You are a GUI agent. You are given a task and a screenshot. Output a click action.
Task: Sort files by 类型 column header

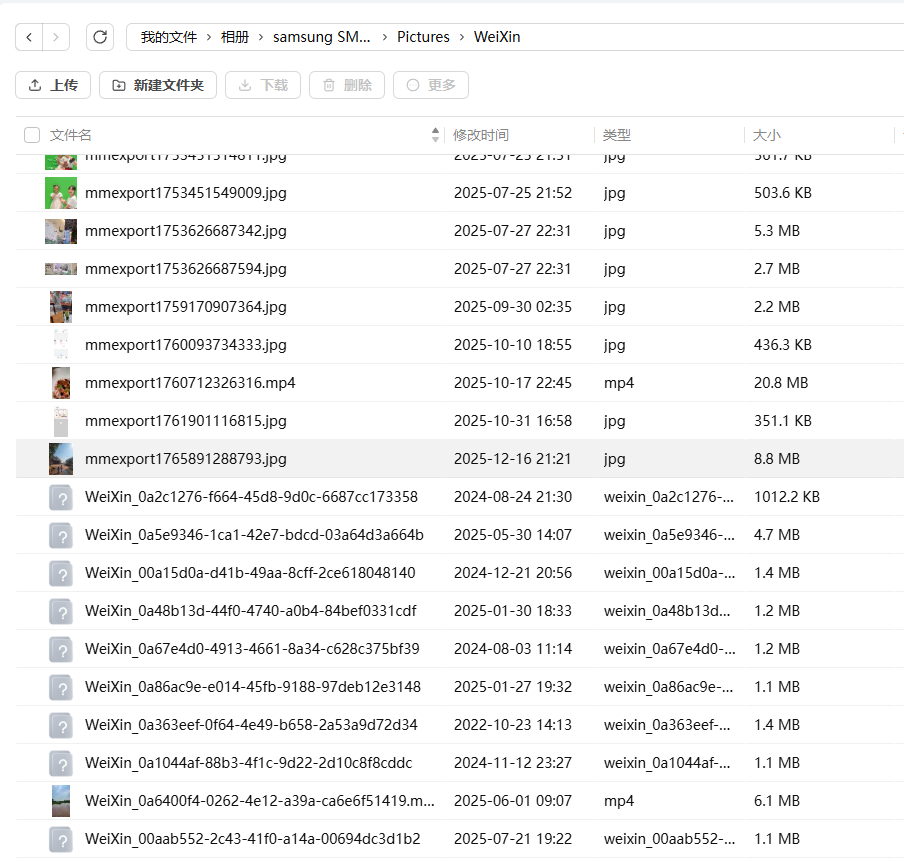pos(617,135)
